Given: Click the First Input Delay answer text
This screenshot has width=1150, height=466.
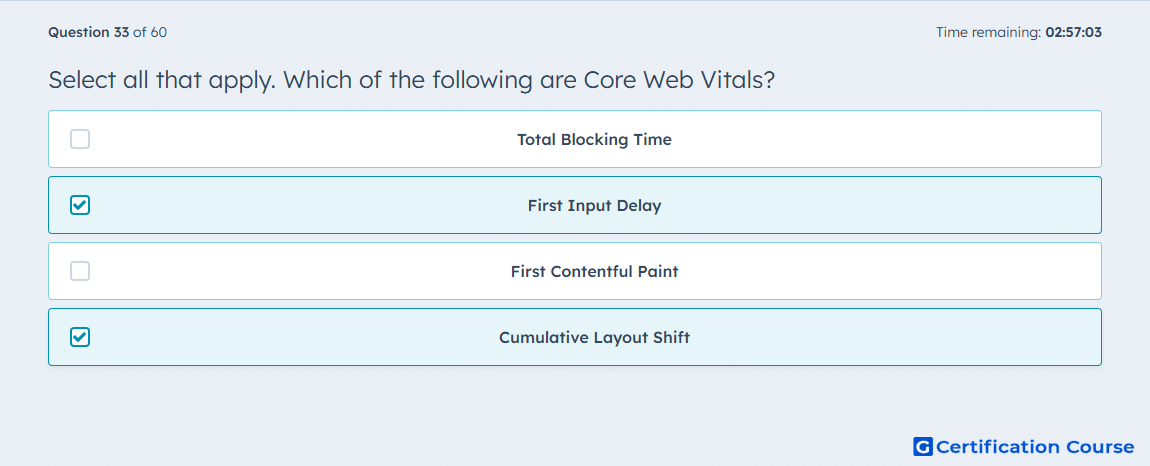Looking at the screenshot, I should tap(594, 205).
